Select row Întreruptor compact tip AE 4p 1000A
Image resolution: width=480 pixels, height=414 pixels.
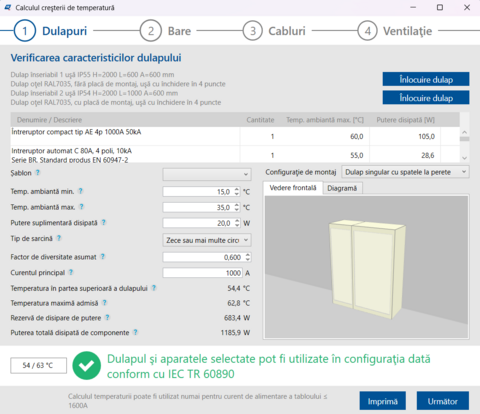235,136
